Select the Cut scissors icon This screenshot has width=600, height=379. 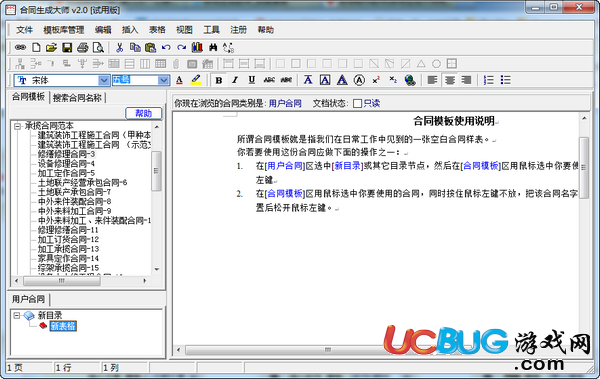tap(119, 47)
